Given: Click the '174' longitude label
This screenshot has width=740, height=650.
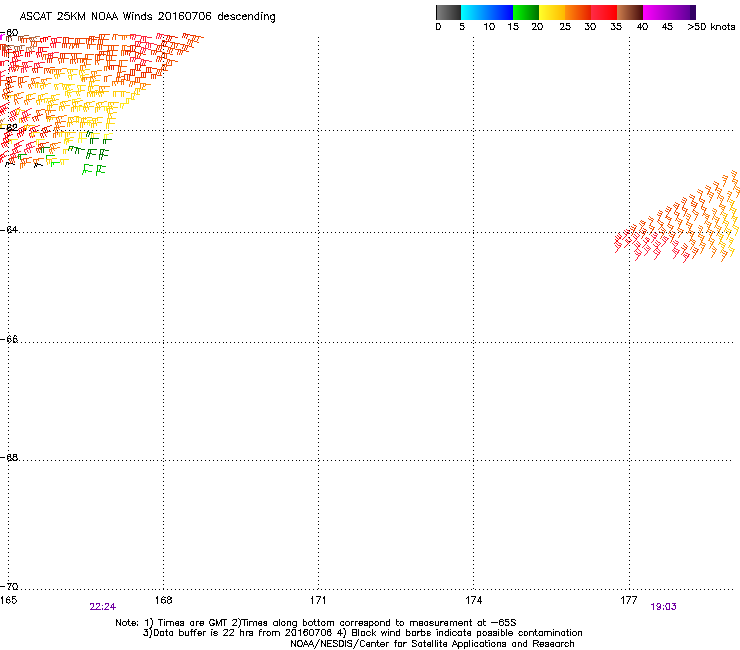Looking at the screenshot, I should click(473, 600).
